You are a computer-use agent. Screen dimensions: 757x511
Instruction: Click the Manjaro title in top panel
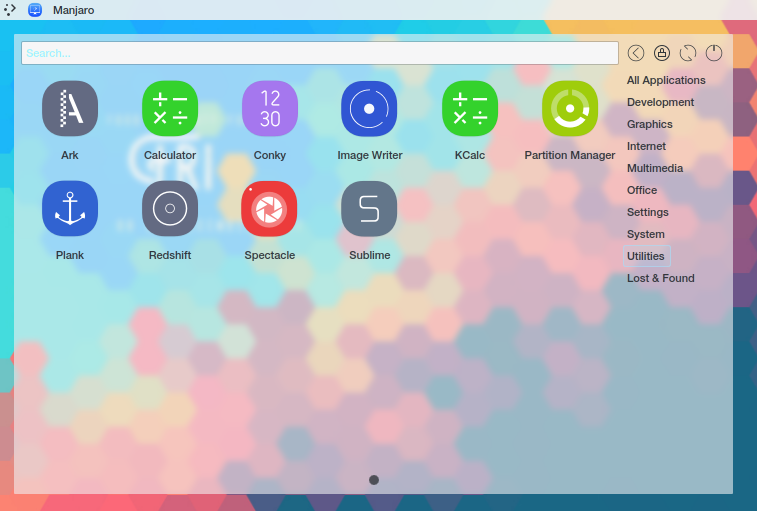(x=73, y=10)
